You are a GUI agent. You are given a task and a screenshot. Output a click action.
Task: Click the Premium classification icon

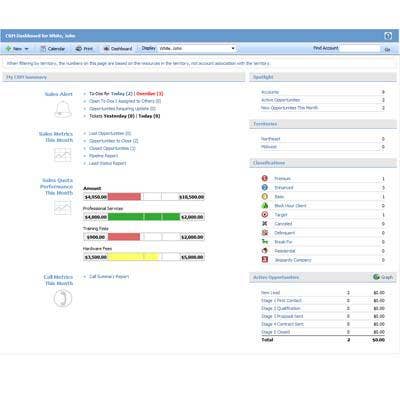[x=265, y=178]
